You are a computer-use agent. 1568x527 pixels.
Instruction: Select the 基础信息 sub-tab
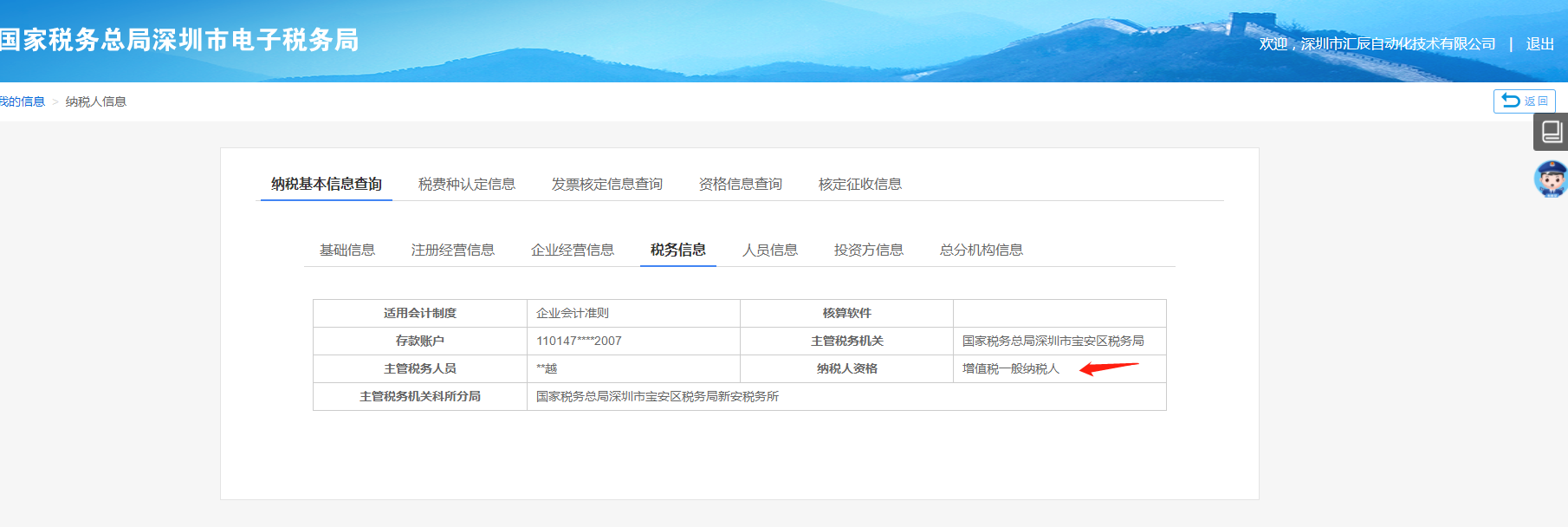[347, 250]
